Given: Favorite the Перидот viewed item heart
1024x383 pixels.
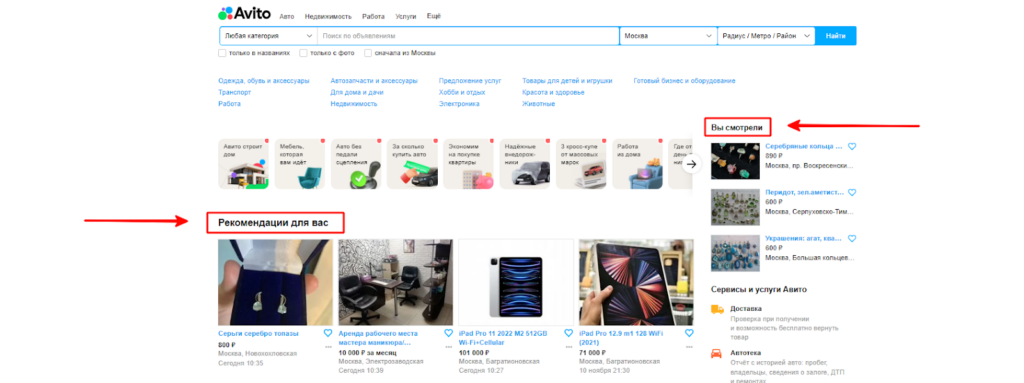Looking at the screenshot, I should pos(852,193).
